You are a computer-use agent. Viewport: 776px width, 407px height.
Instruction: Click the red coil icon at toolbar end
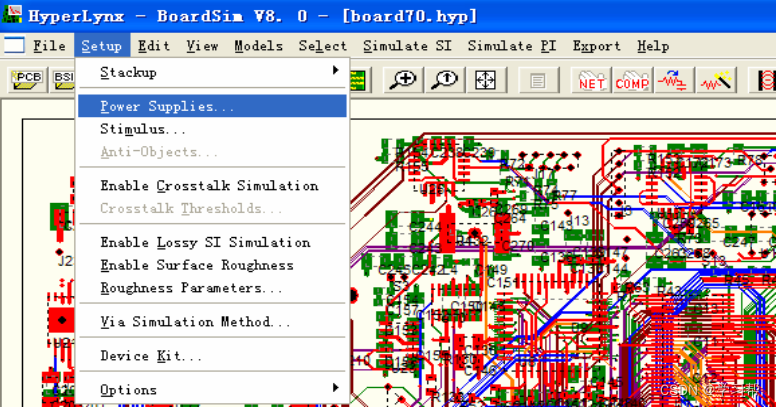[x=765, y=80]
